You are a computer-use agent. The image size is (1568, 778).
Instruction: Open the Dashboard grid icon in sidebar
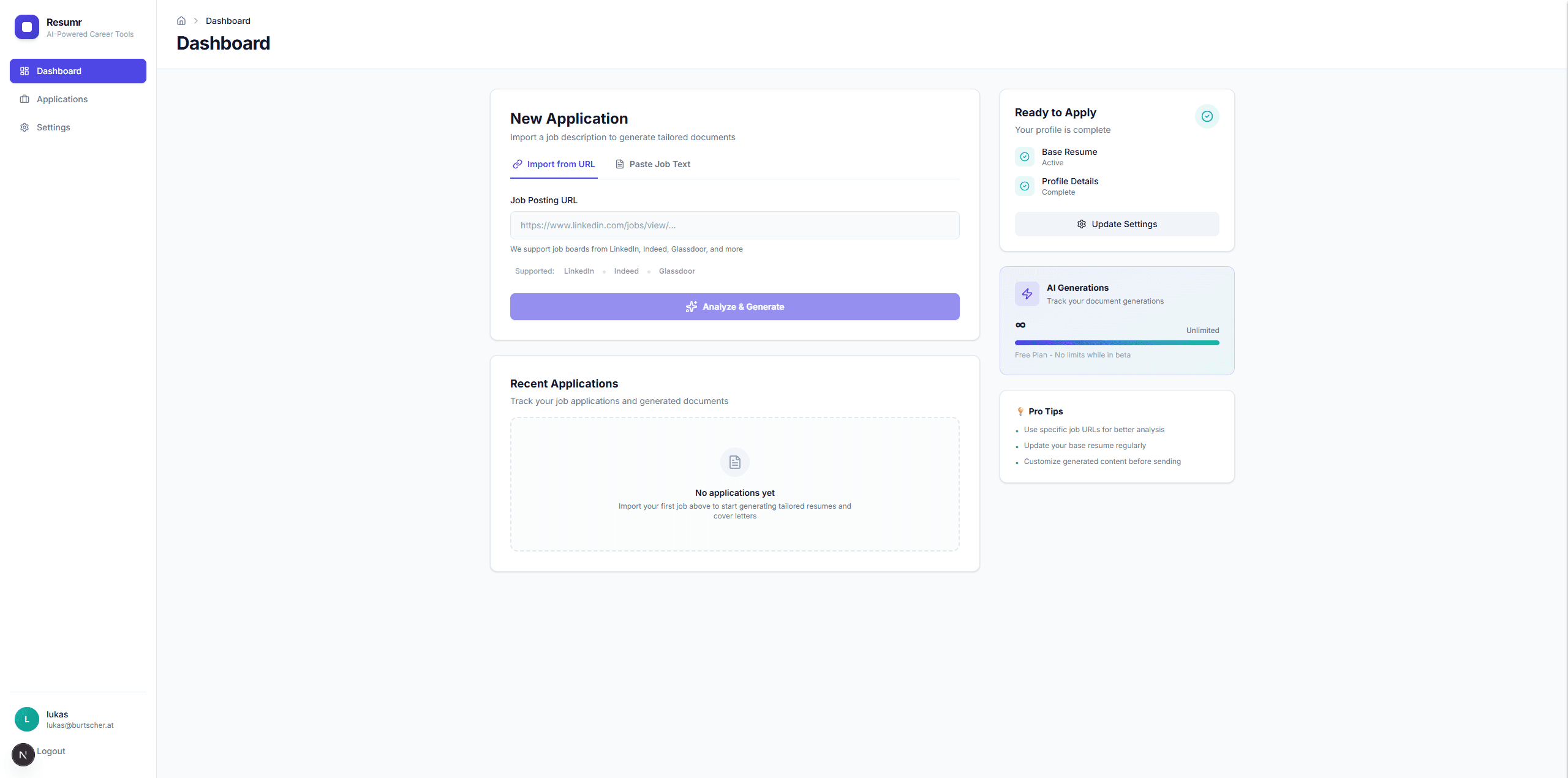click(24, 71)
